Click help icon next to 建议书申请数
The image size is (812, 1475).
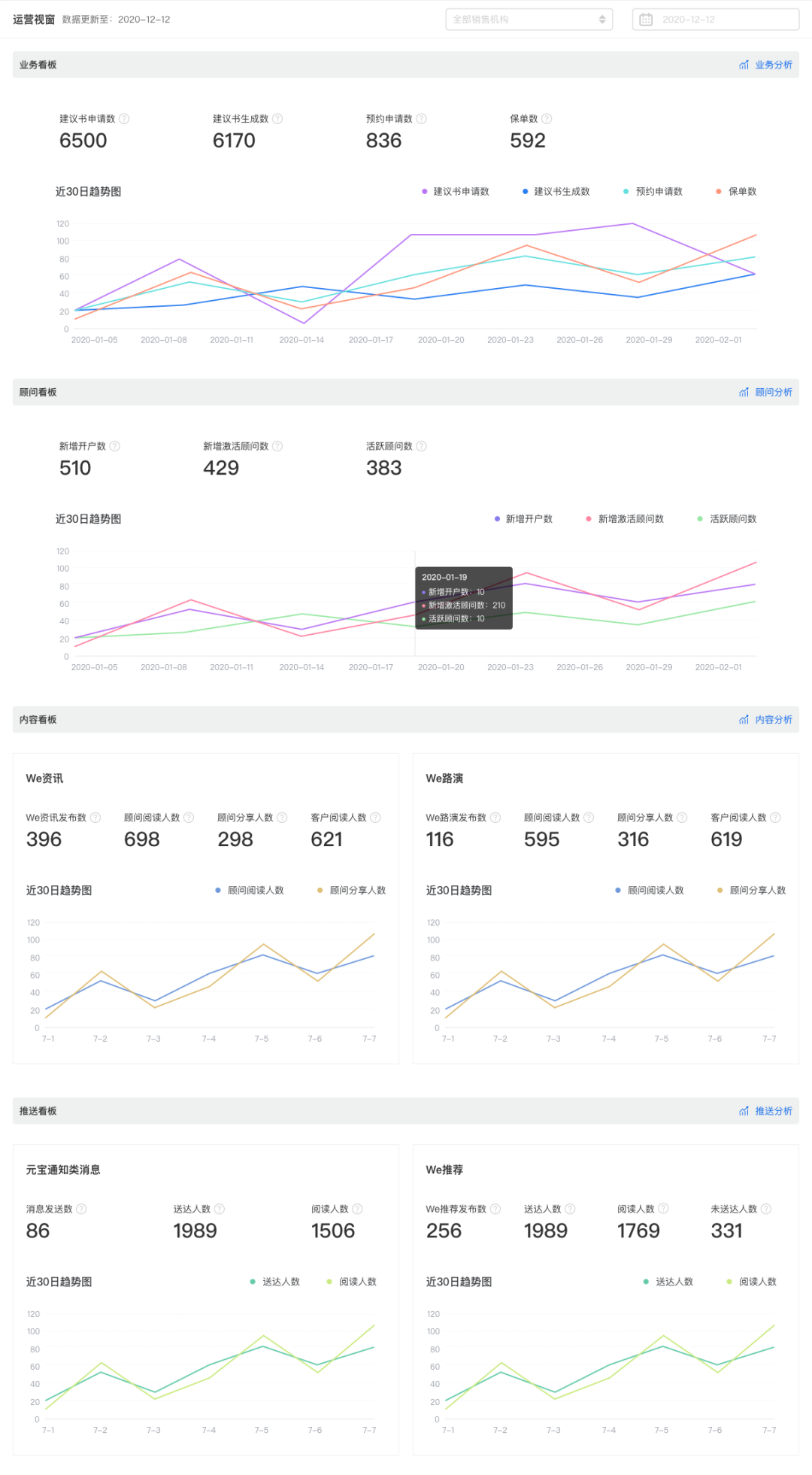click(x=124, y=119)
